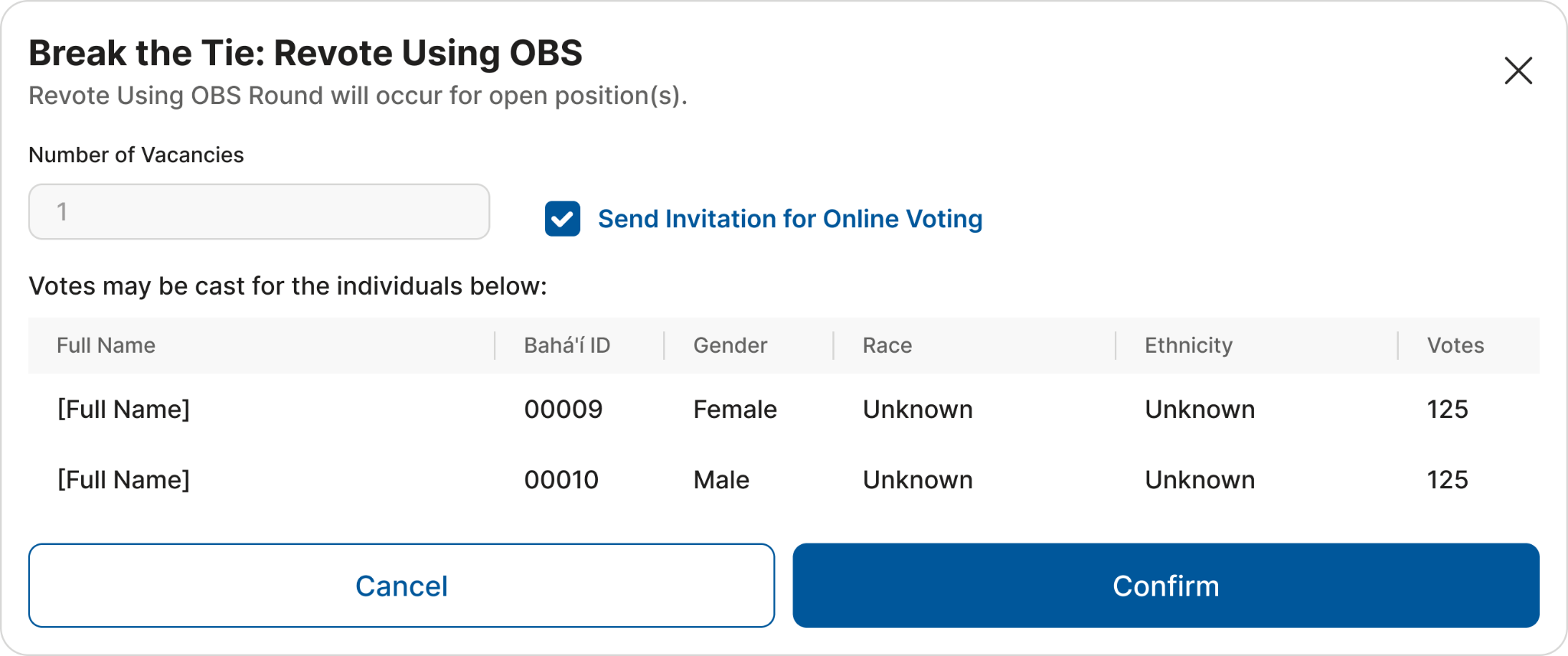Select the row with Bahá'í ID 00009
This screenshot has width=1568, height=656.
click(563, 410)
